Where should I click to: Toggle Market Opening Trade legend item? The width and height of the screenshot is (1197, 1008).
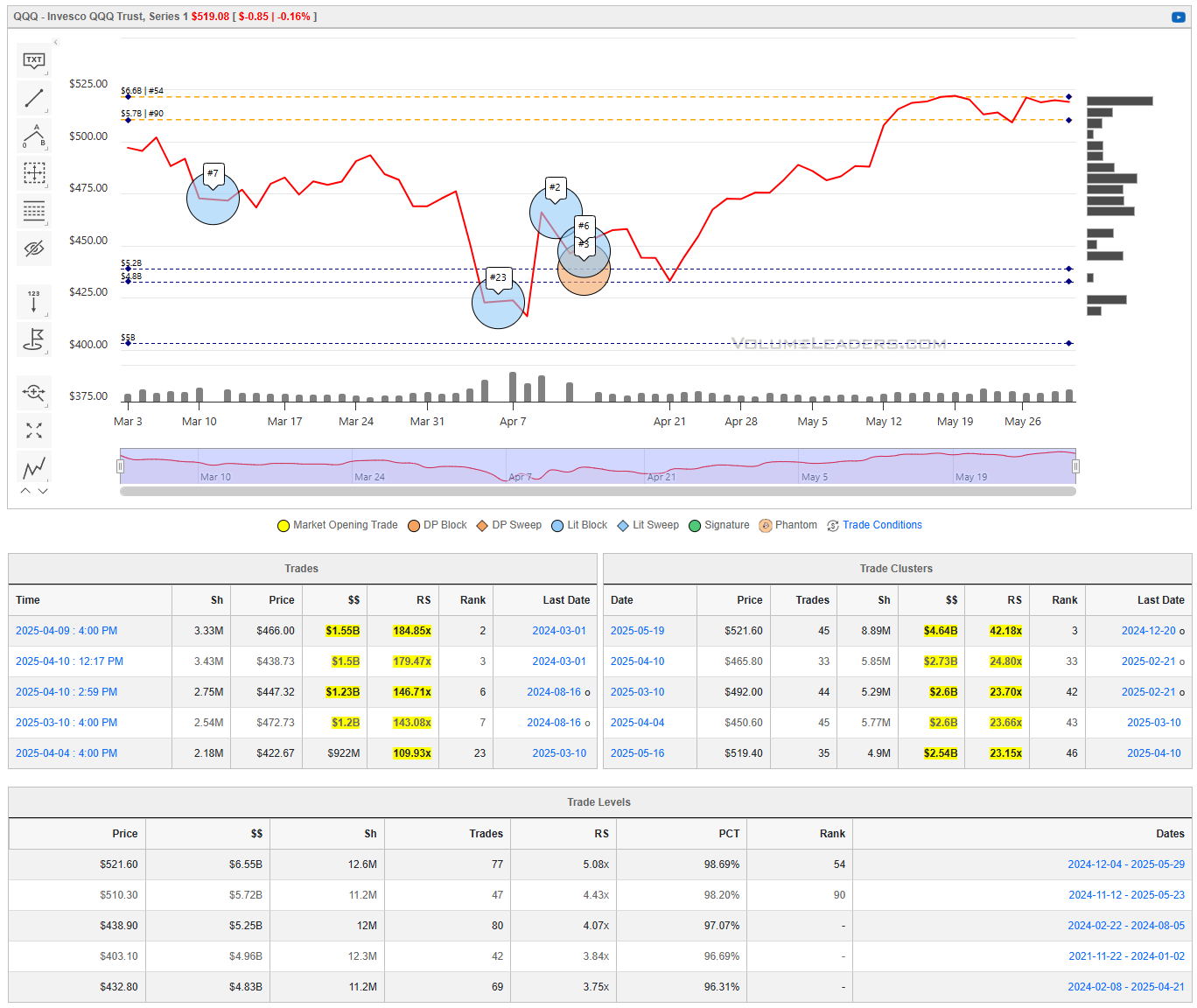click(x=337, y=525)
